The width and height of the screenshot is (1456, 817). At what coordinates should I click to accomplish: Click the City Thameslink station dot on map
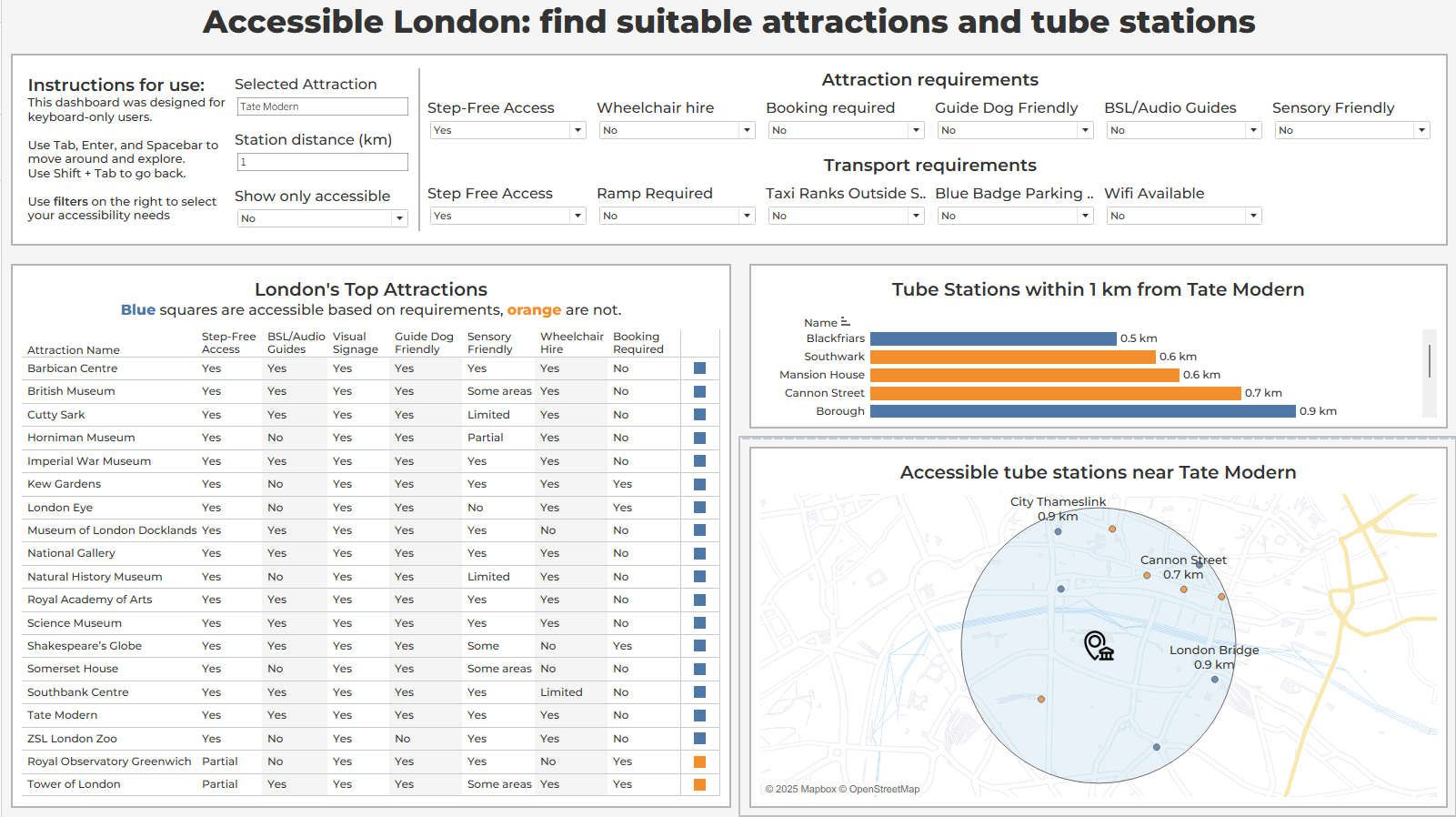click(1058, 531)
